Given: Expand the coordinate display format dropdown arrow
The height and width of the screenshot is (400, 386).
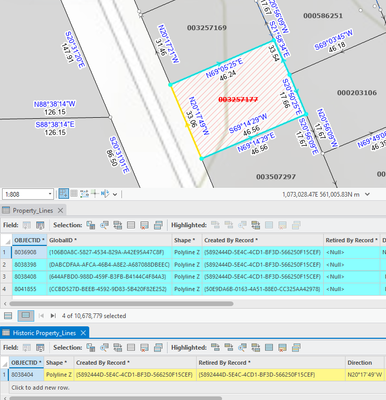Looking at the screenshot, I should 367,194.
